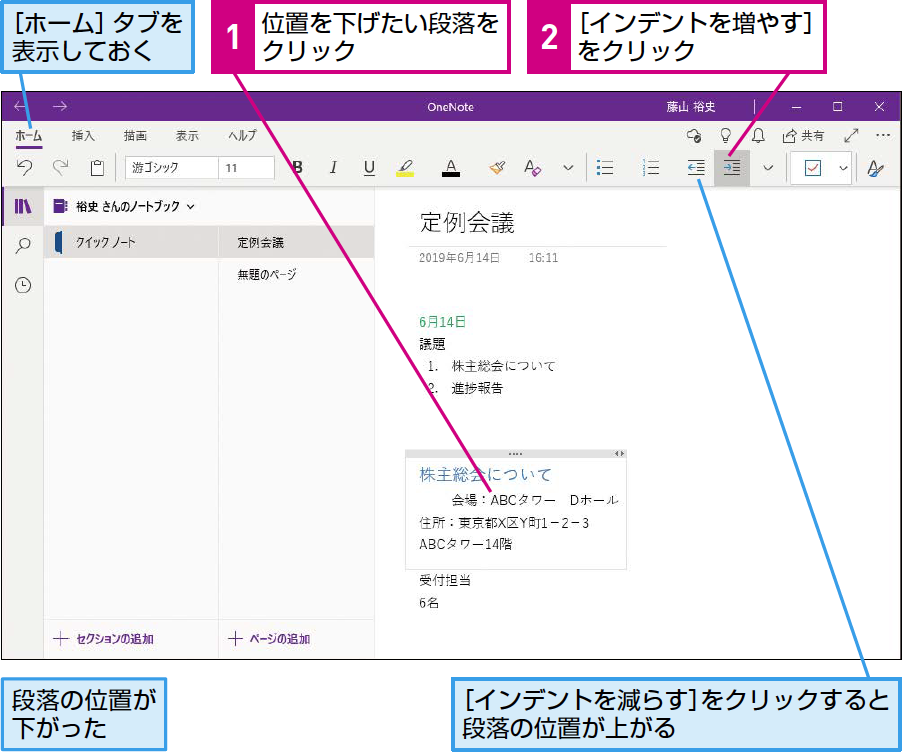Insert a numbered list
Image resolution: width=902 pixels, height=752 pixels.
(x=651, y=167)
